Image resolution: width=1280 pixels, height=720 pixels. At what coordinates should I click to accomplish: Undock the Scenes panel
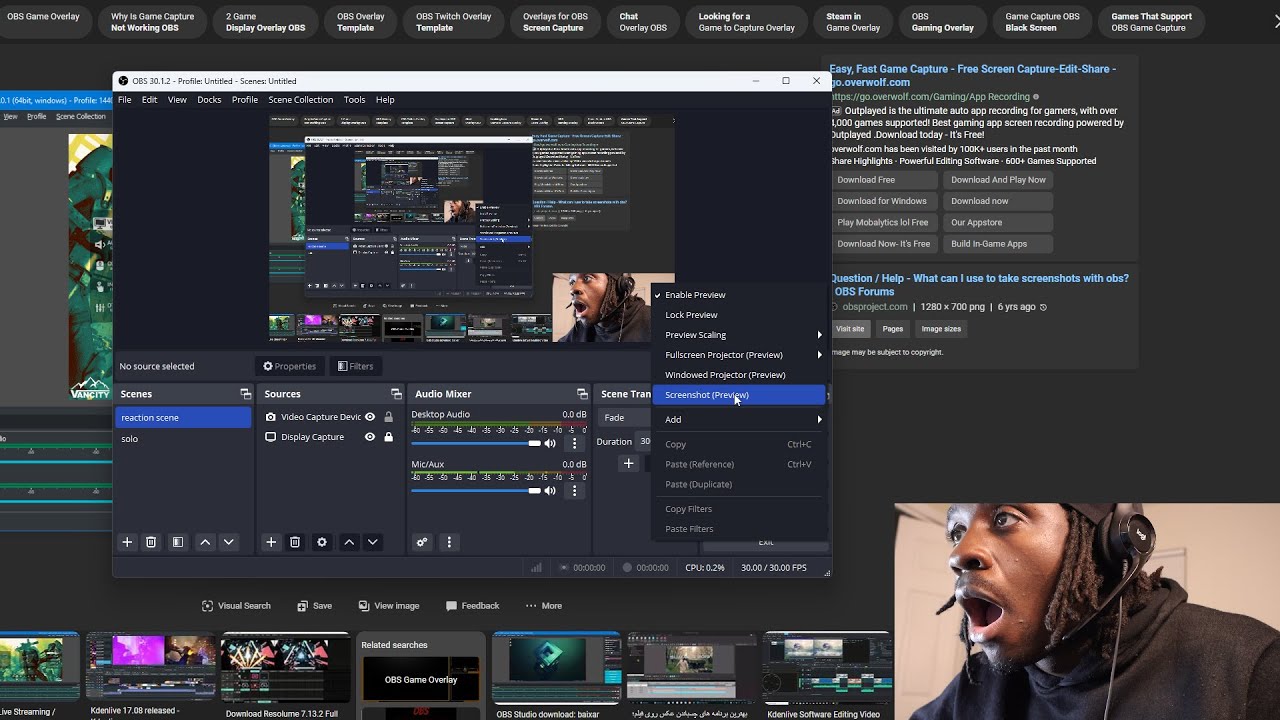[x=245, y=394]
